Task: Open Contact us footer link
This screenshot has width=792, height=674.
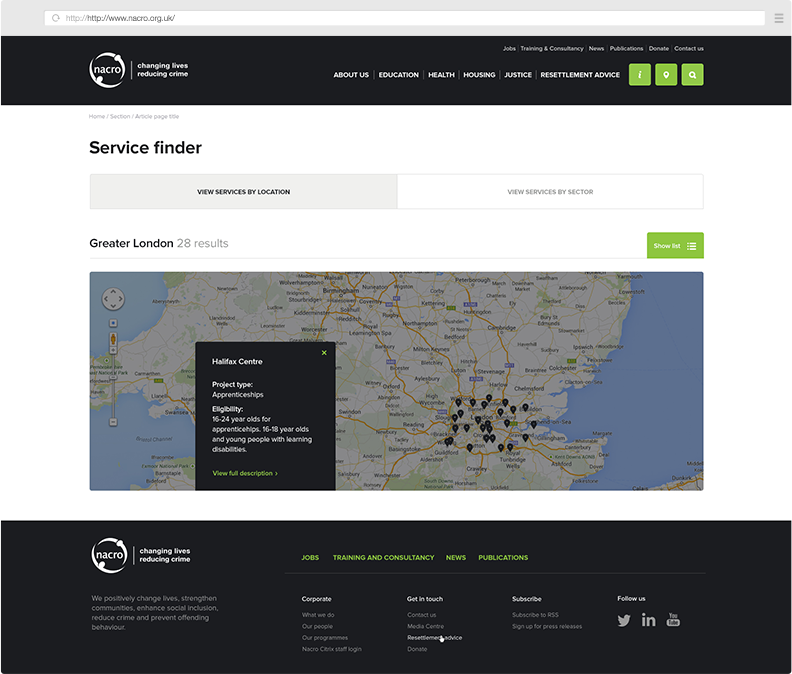Action: (421, 615)
